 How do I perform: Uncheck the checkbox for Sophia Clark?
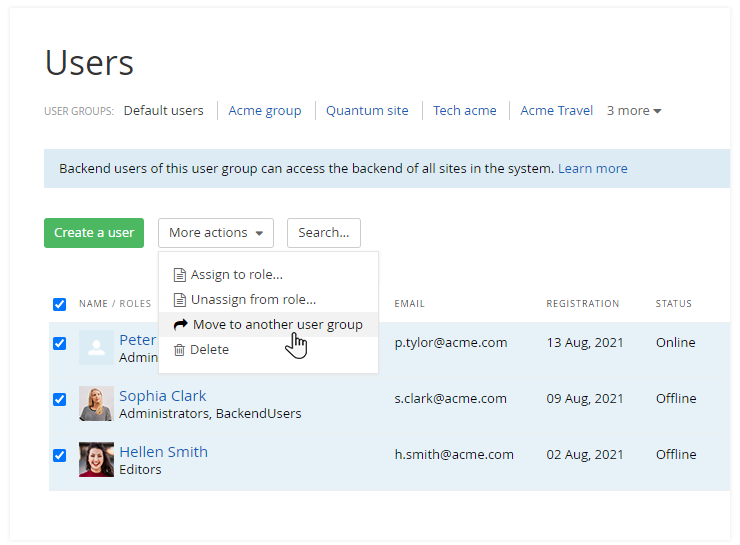59,399
